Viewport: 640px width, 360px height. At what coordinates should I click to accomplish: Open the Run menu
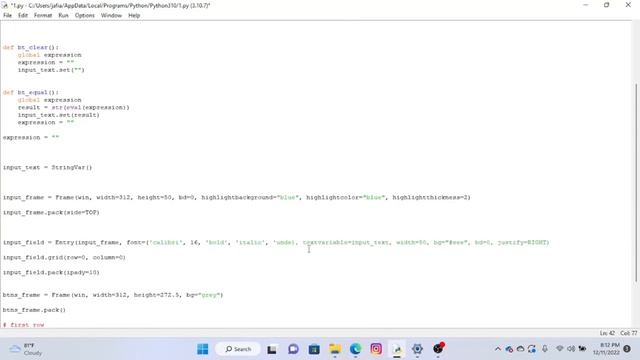(x=63, y=16)
